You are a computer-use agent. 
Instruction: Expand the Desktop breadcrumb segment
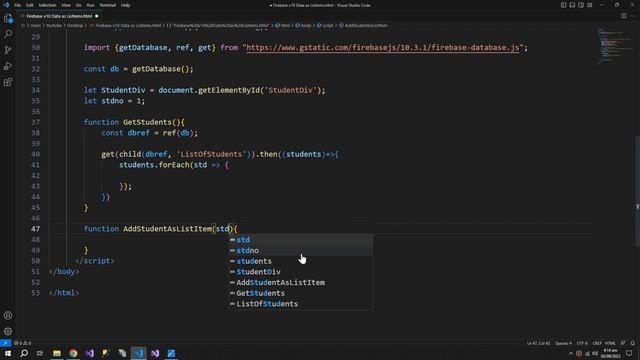tap(75, 25)
